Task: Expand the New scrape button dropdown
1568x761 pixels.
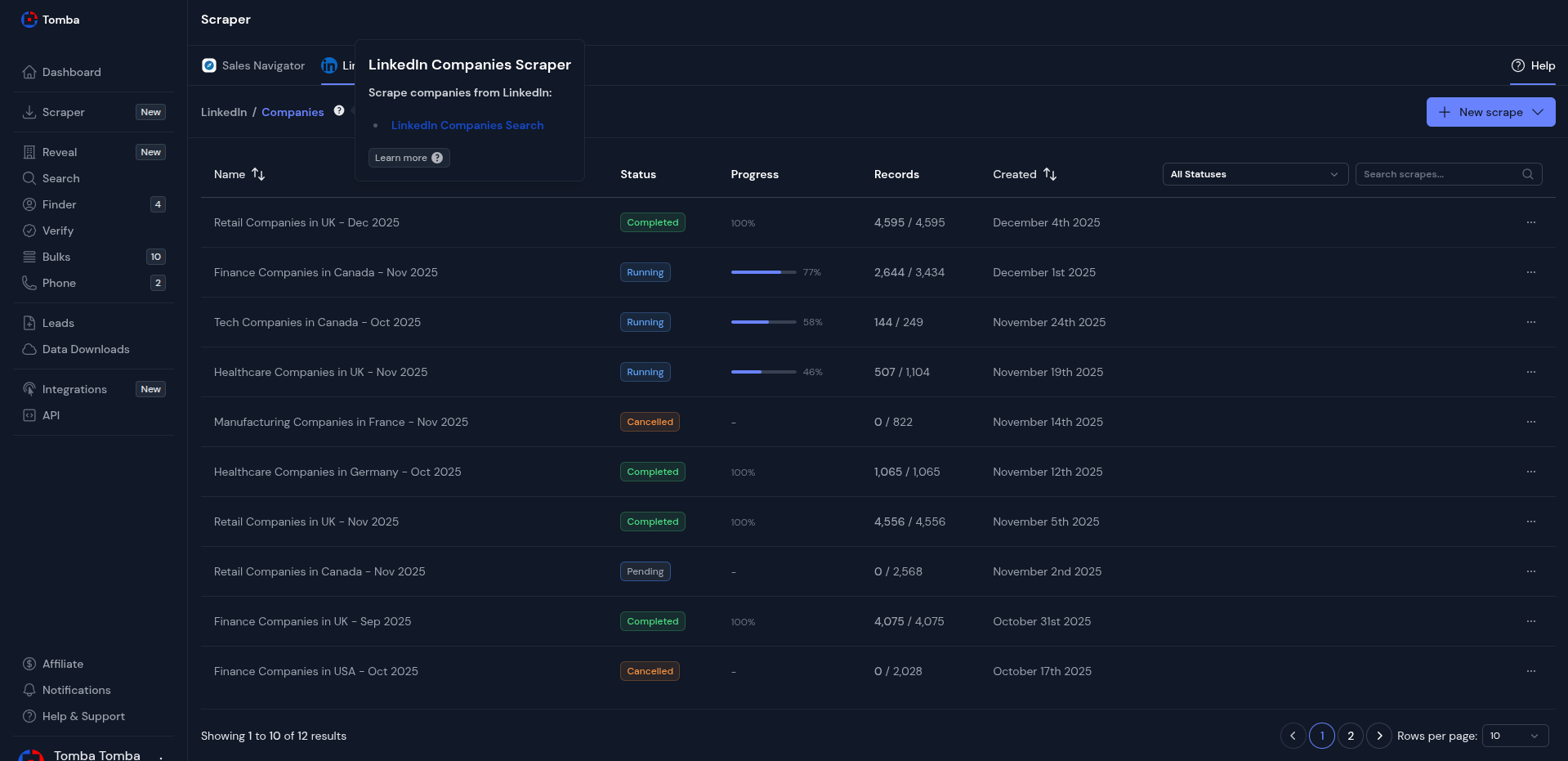Action: [x=1538, y=112]
